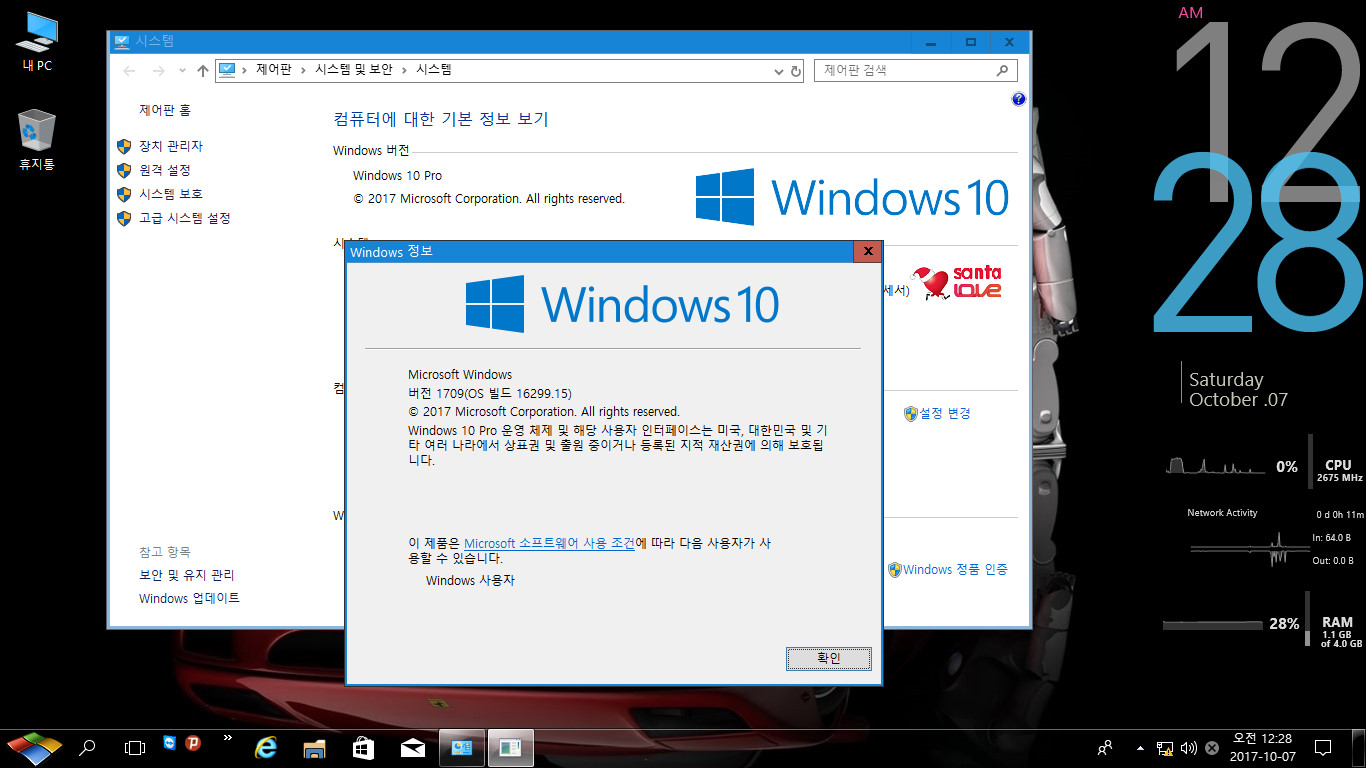The height and width of the screenshot is (768, 1366).
Task: Open Task View on the taskbar
Action: [134, 747]
